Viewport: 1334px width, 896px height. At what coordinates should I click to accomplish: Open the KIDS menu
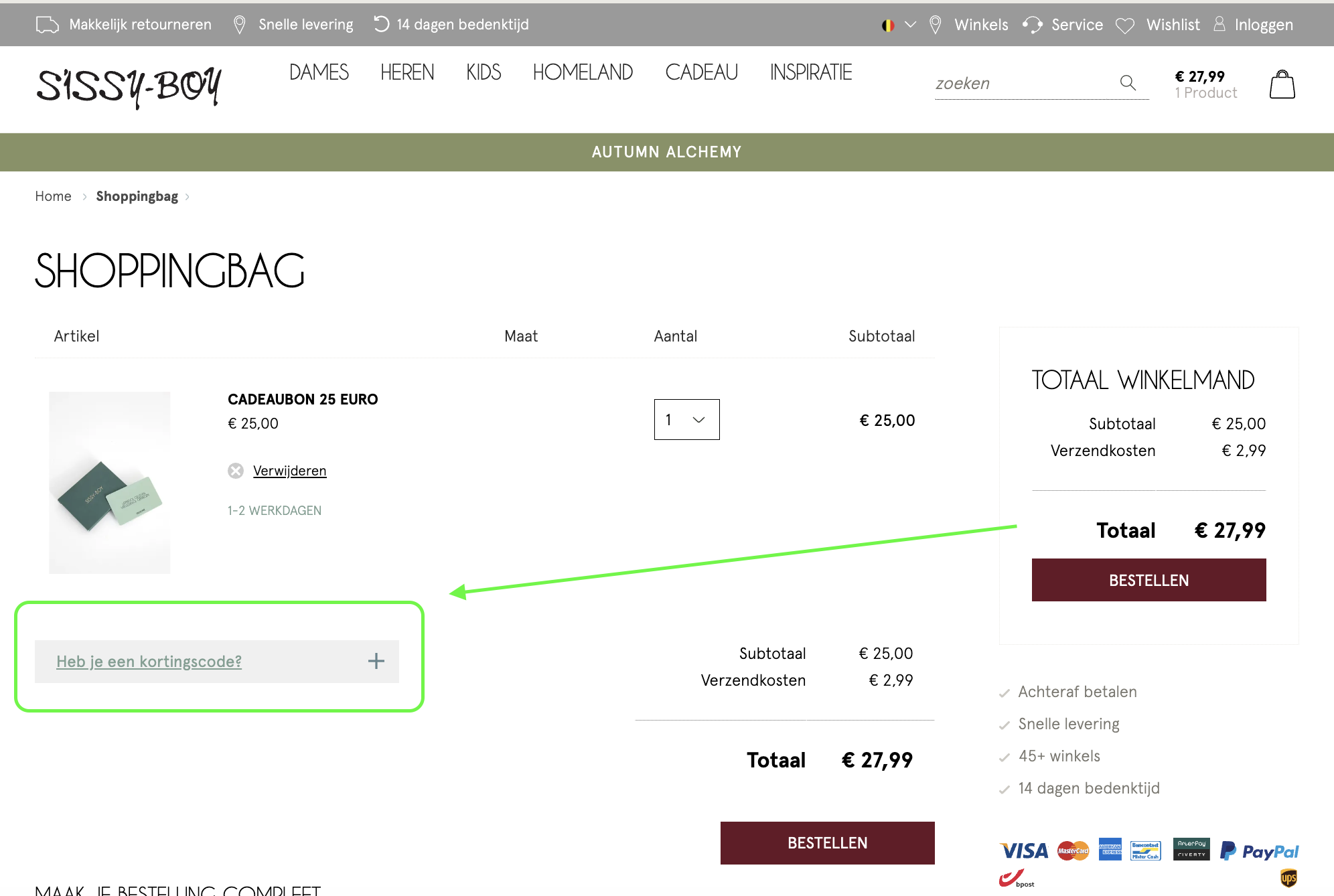coord(484,72)
